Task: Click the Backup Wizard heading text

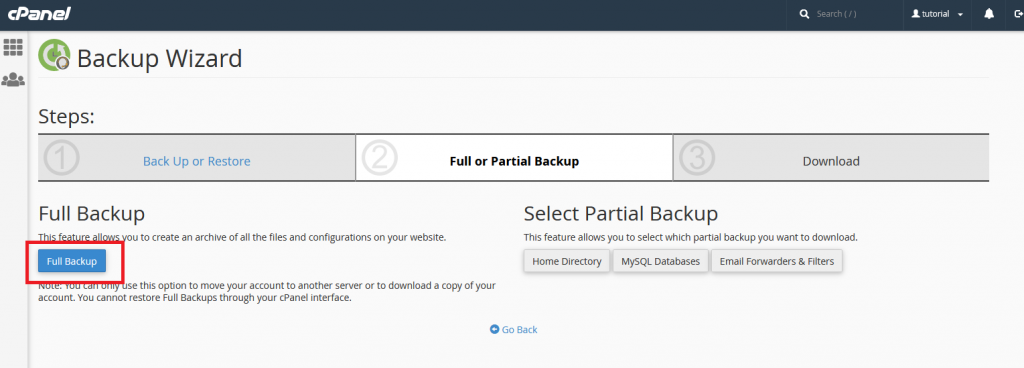Action: coord(159,59)
